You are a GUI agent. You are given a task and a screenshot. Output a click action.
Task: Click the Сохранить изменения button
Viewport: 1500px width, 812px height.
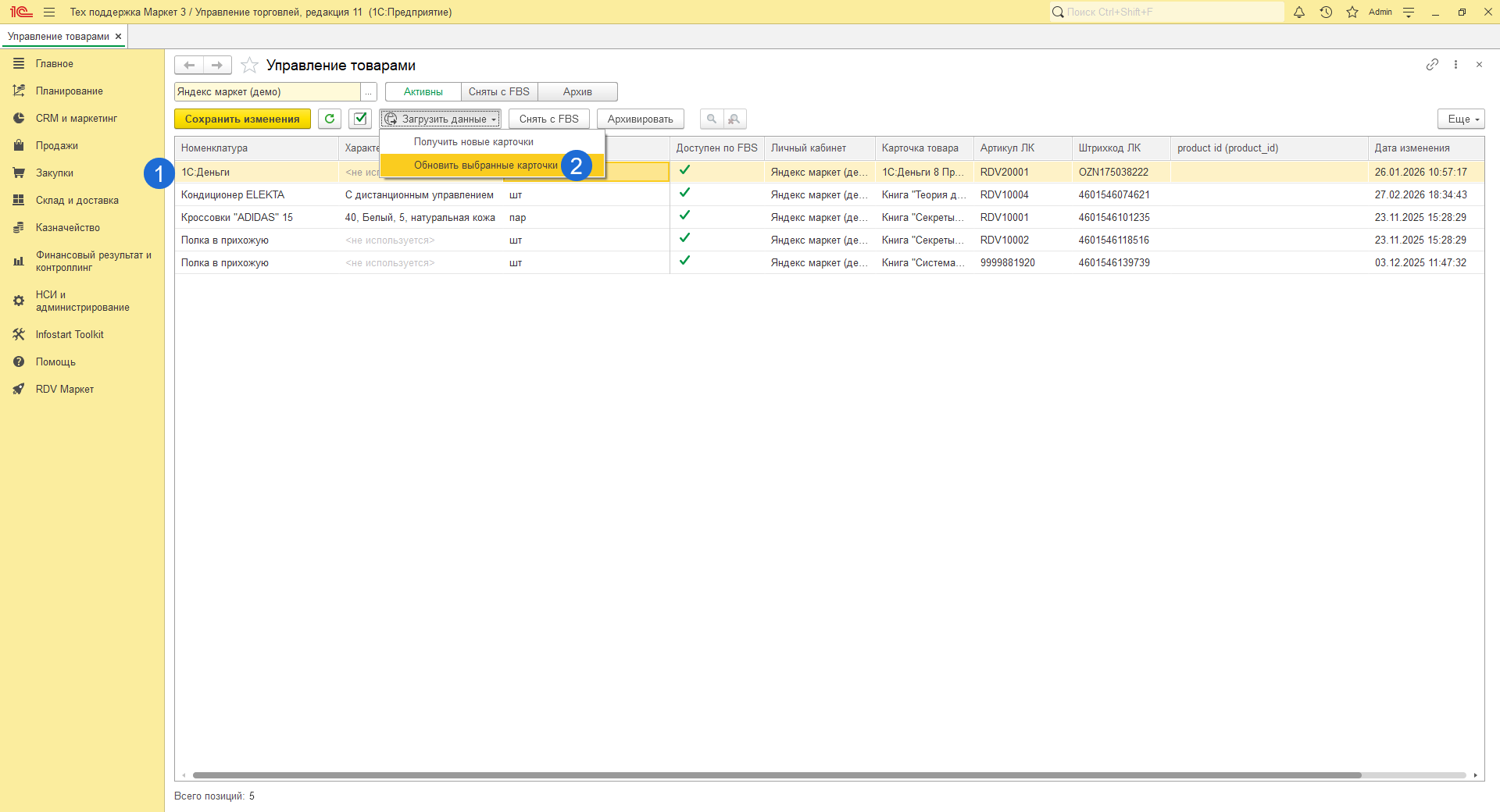(242, 119)
